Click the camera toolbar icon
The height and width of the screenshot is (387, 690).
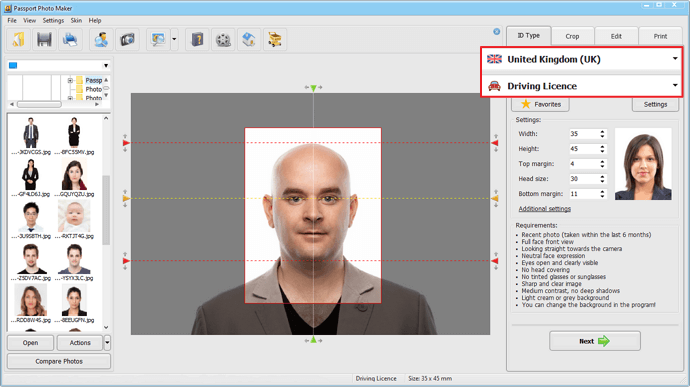tap(127, 40)
